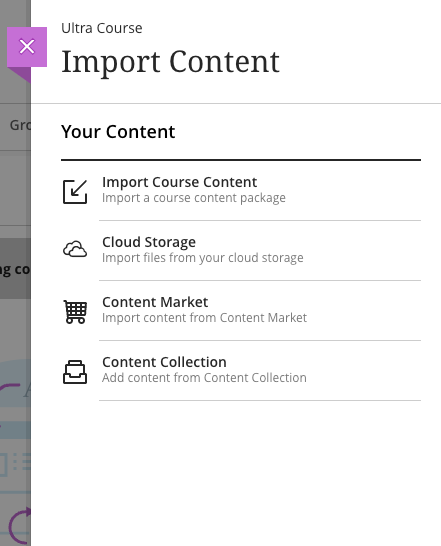The height and width of the screenshot is (546, 441).
Task: Select 'Import content from Content Market' text
Action: (204, 318)
